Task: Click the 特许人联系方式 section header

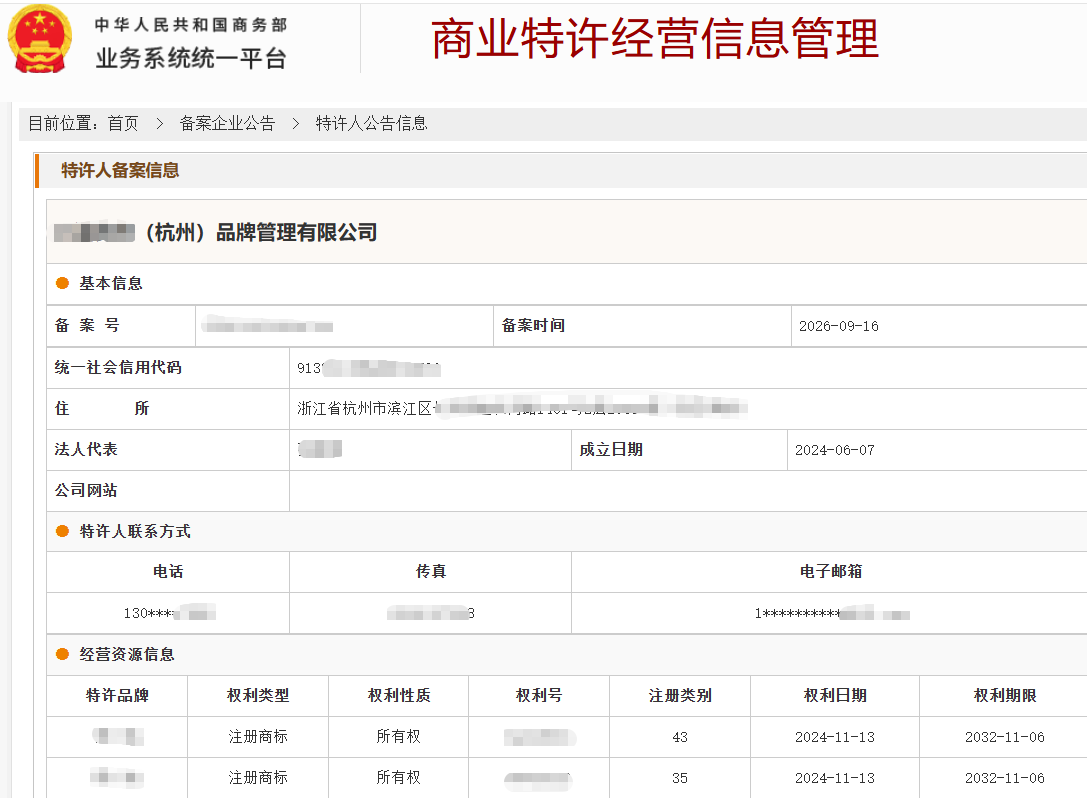Action: pyautogui.click(x=135, y=531)
